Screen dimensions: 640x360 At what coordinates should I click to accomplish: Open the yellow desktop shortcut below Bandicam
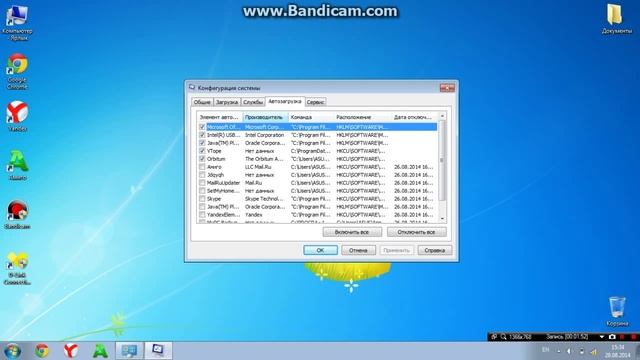[17, 268]
